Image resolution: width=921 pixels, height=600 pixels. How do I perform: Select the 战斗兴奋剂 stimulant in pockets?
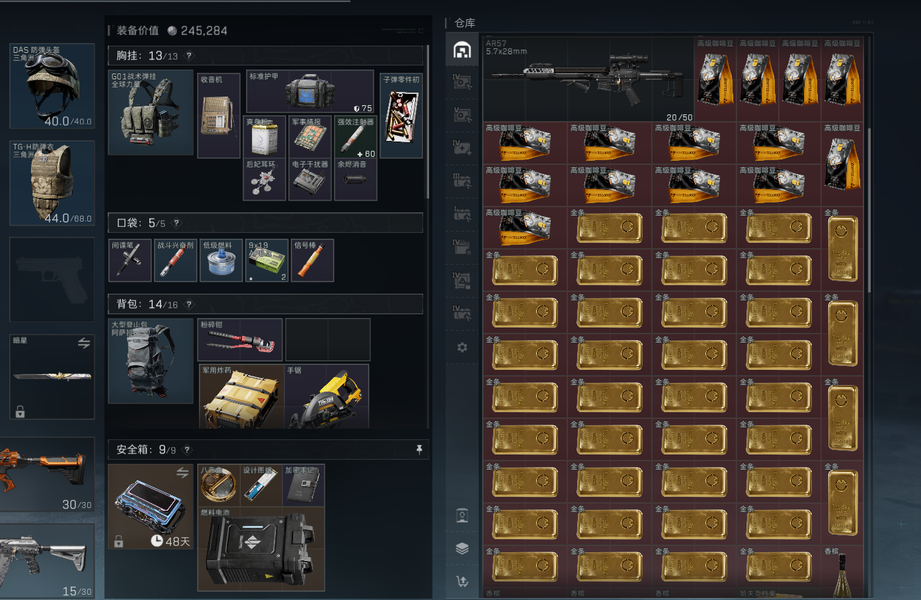point(175,260)
